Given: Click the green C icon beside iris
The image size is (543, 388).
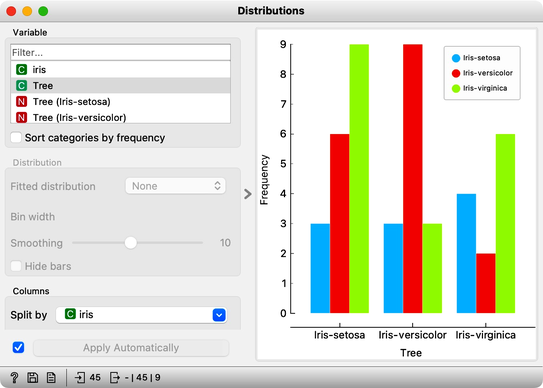Looking at the screenshot, I should pos(21,70).
